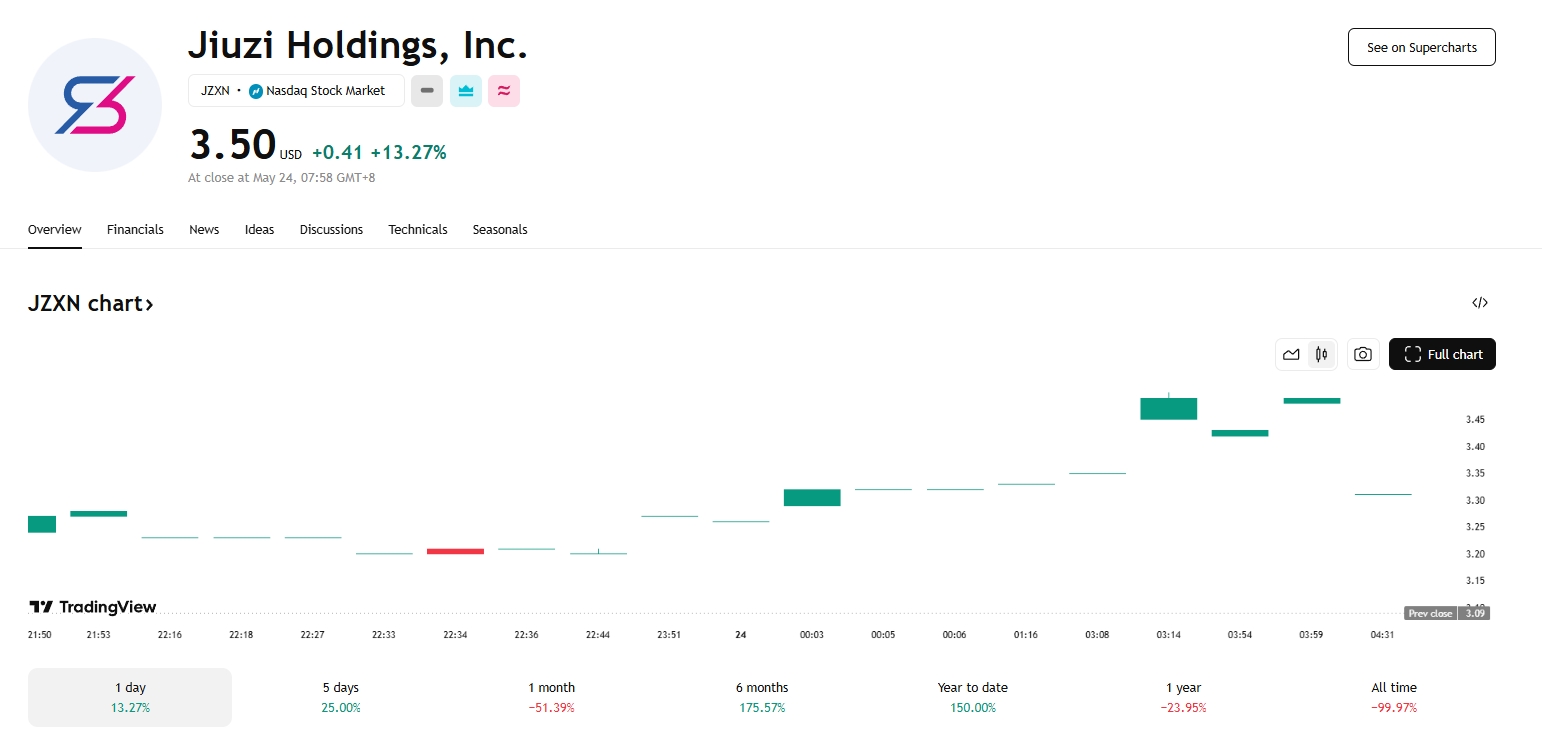Screen dimensions: 1542x734
Task: Switch to candlestick chart view
Action: point(1322,354)
